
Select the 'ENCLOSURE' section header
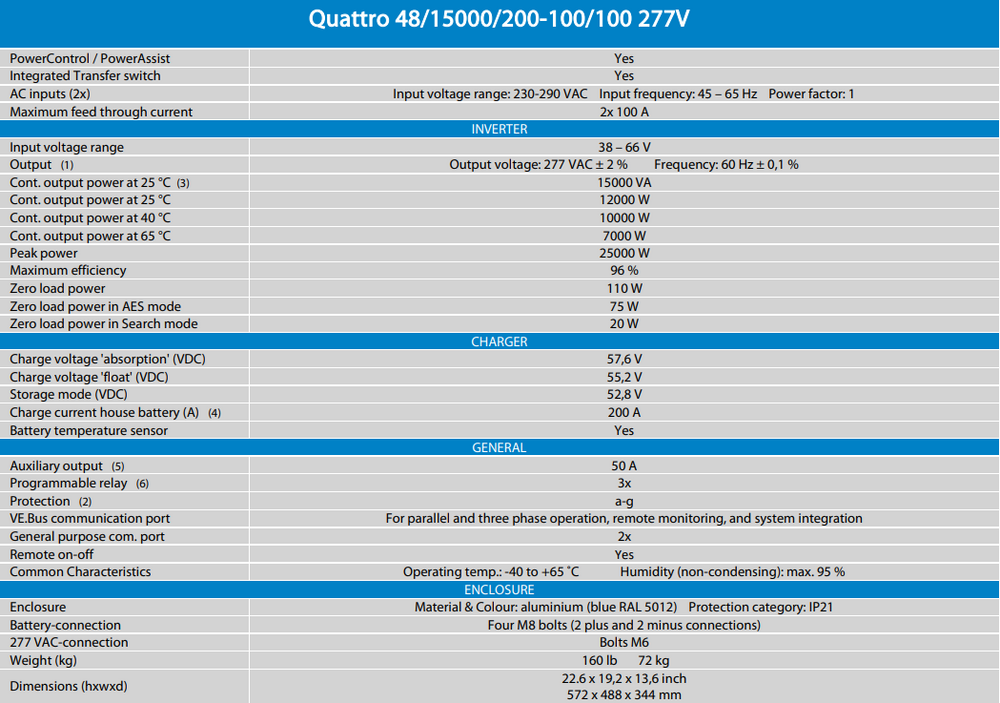[499, 589]
